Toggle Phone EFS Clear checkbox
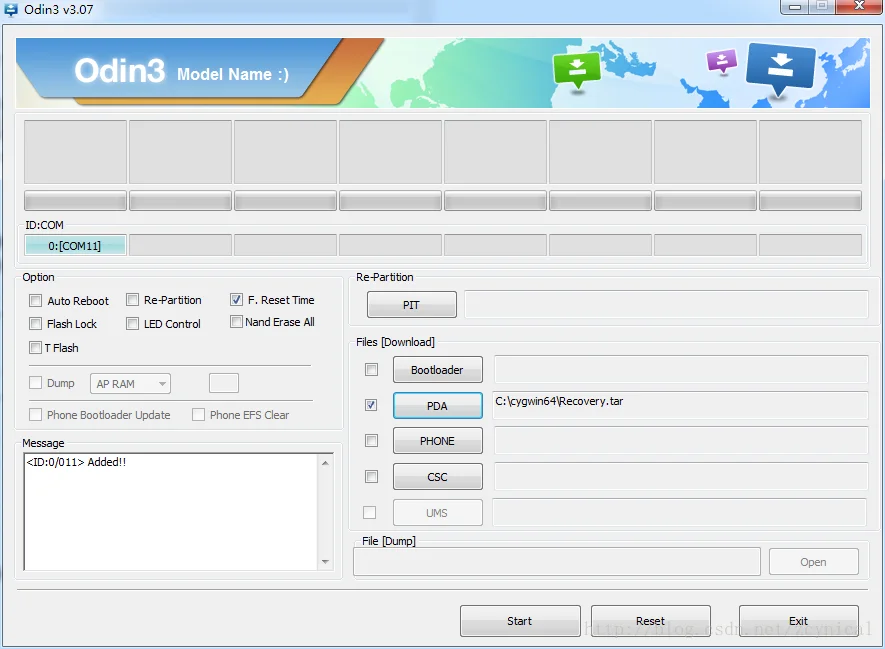Screen dimensions: 885x649 tap(199, 415)
